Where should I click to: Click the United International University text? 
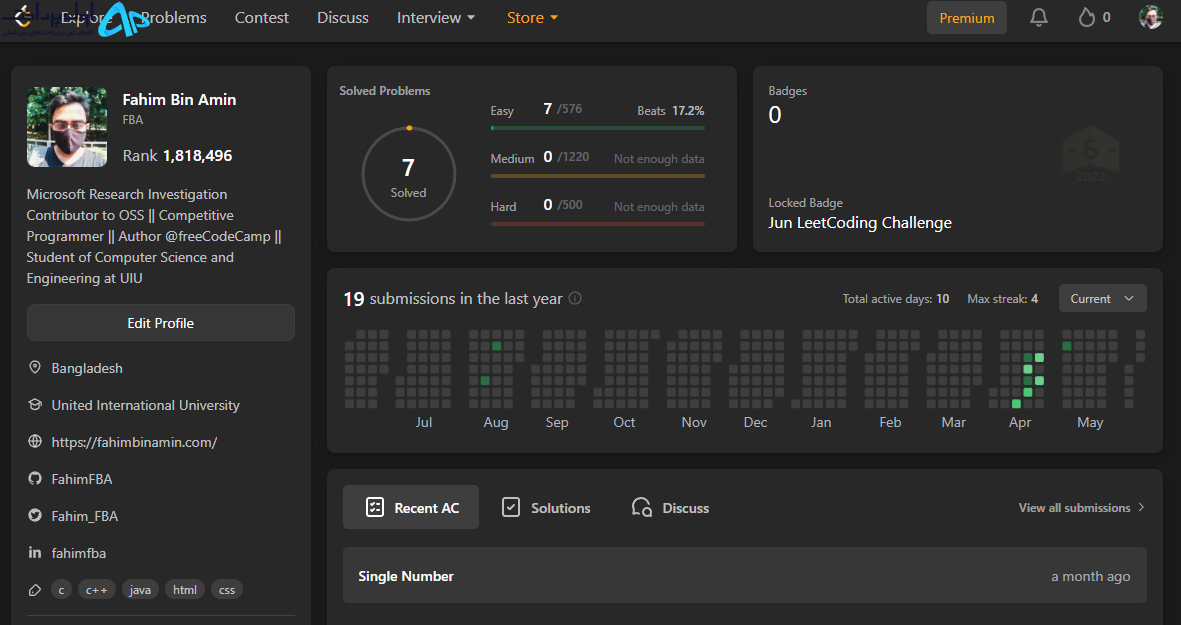point(145,405)
